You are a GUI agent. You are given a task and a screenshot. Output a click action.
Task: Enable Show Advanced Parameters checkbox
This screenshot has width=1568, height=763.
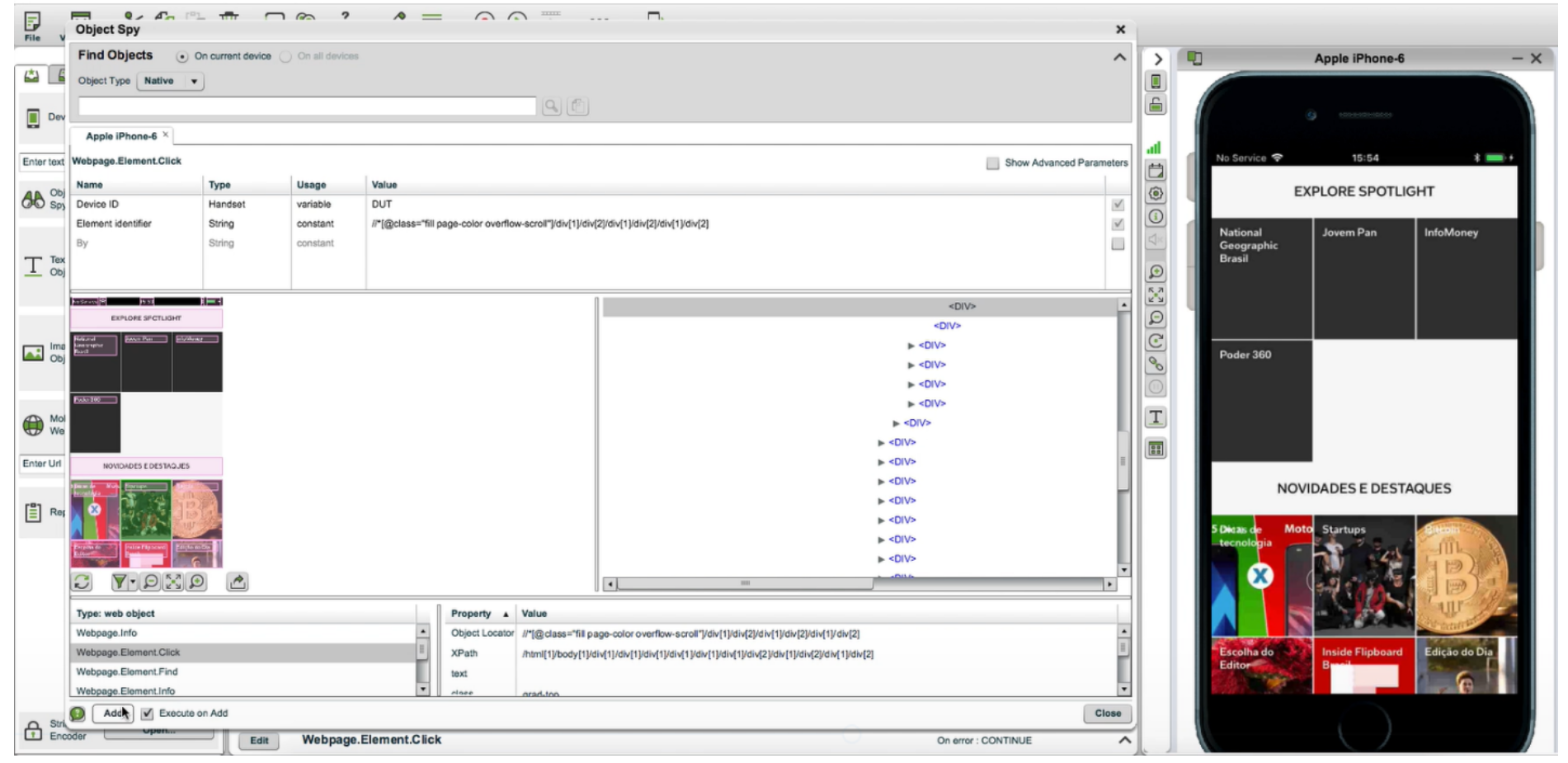click(x=992, y=163)
